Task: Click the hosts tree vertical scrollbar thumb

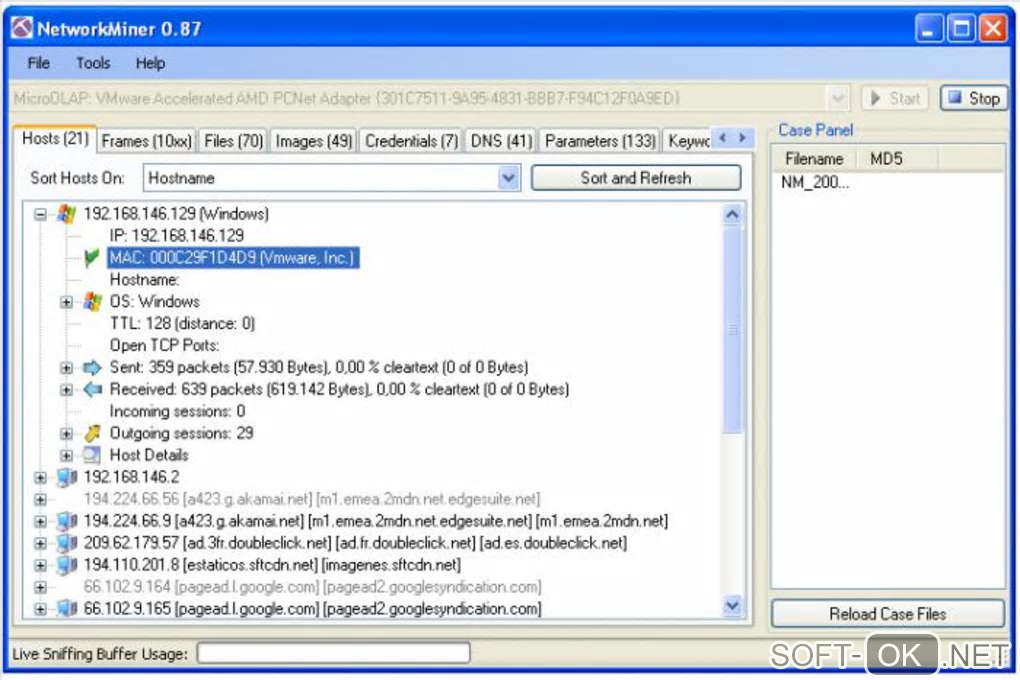Action: tap(732, 329)
